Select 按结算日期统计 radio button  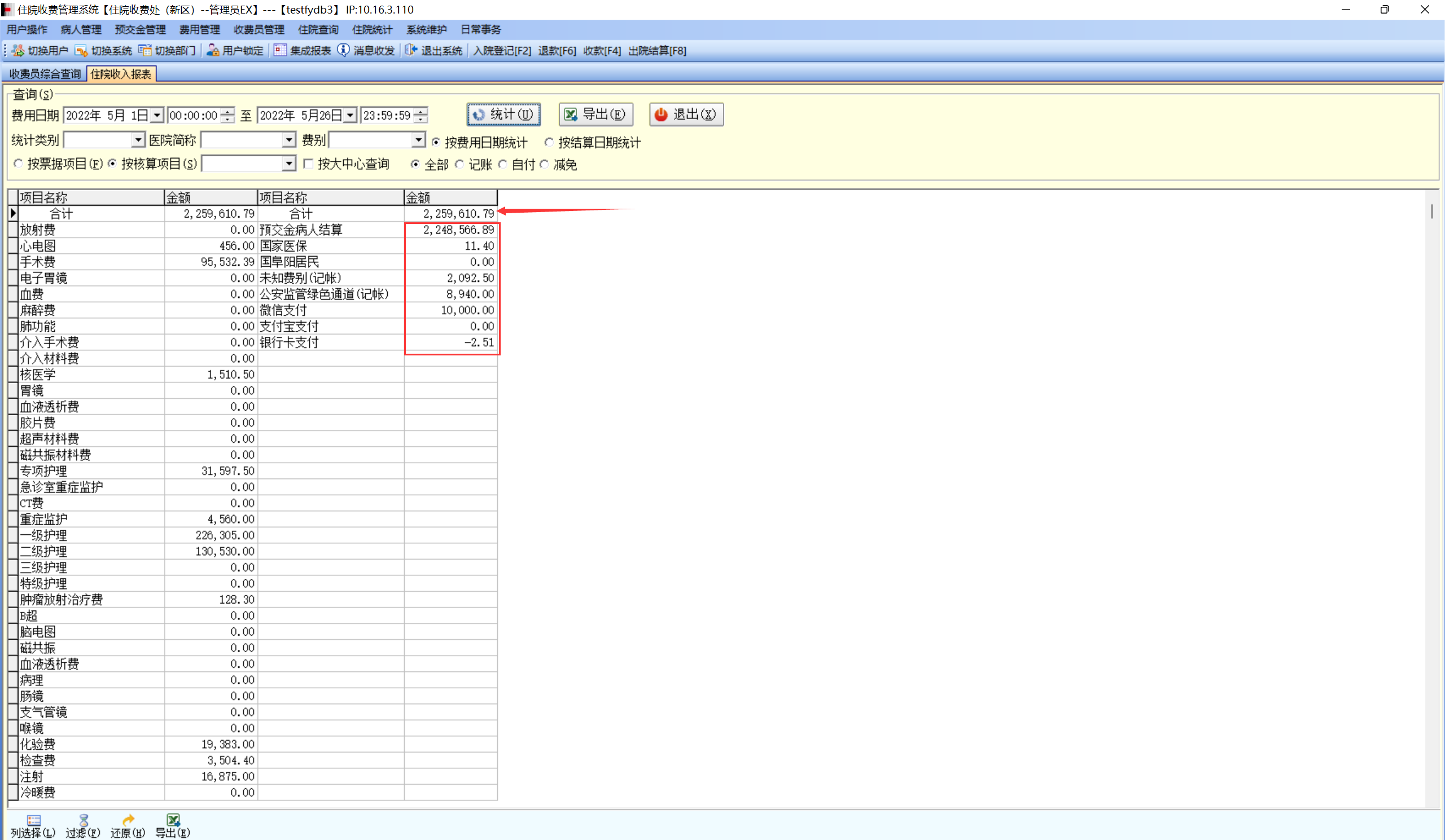(x=549, y=142)
